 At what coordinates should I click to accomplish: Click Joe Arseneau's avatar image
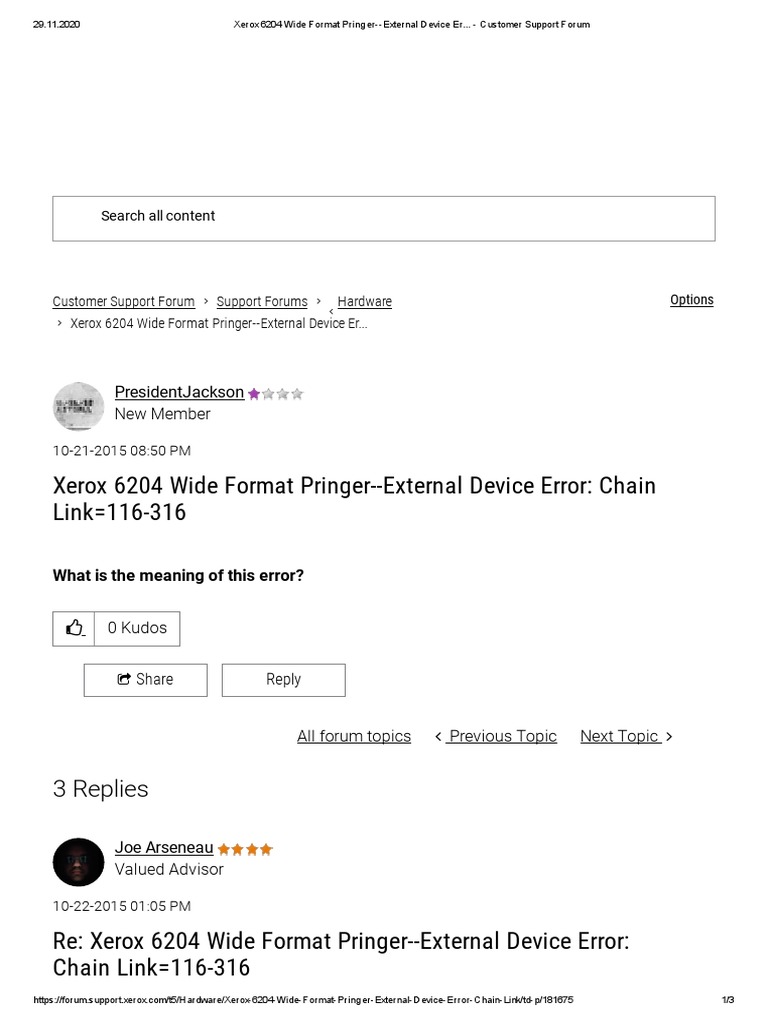[78, 862]
